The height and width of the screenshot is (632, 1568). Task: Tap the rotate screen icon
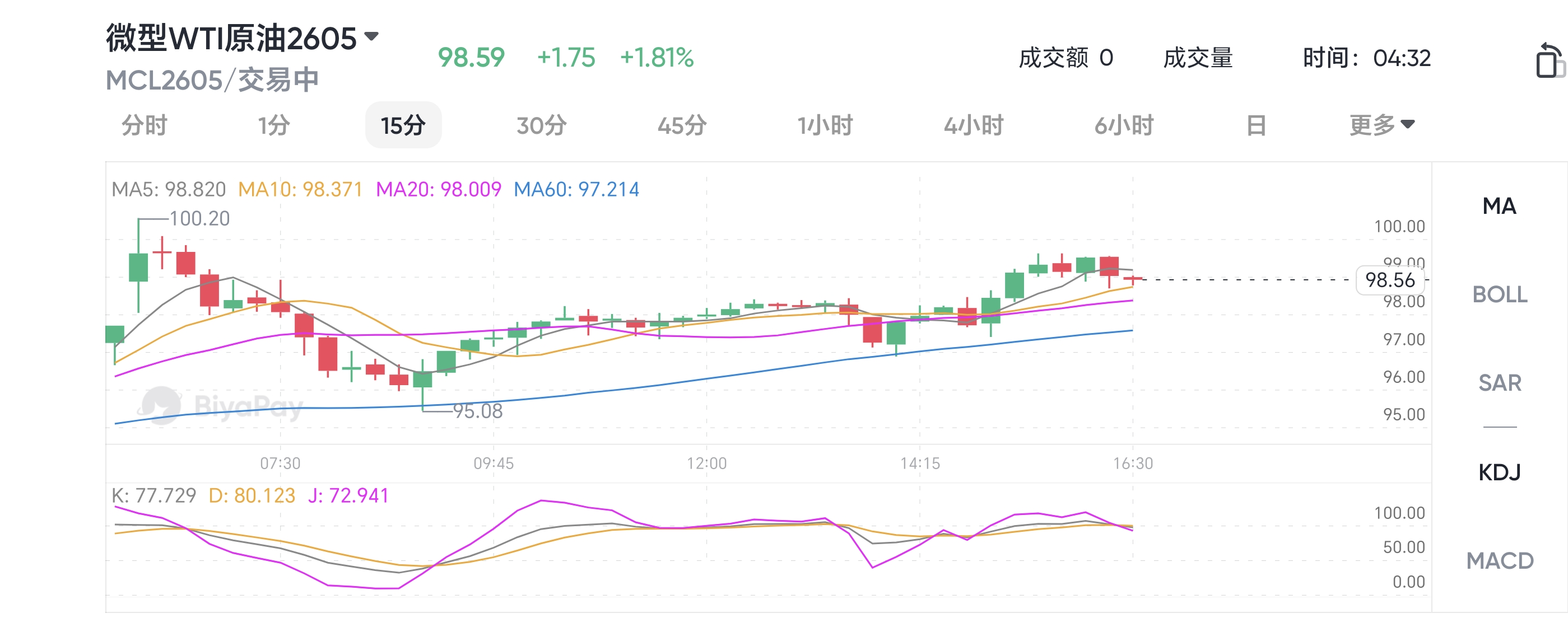[1550, 60]
